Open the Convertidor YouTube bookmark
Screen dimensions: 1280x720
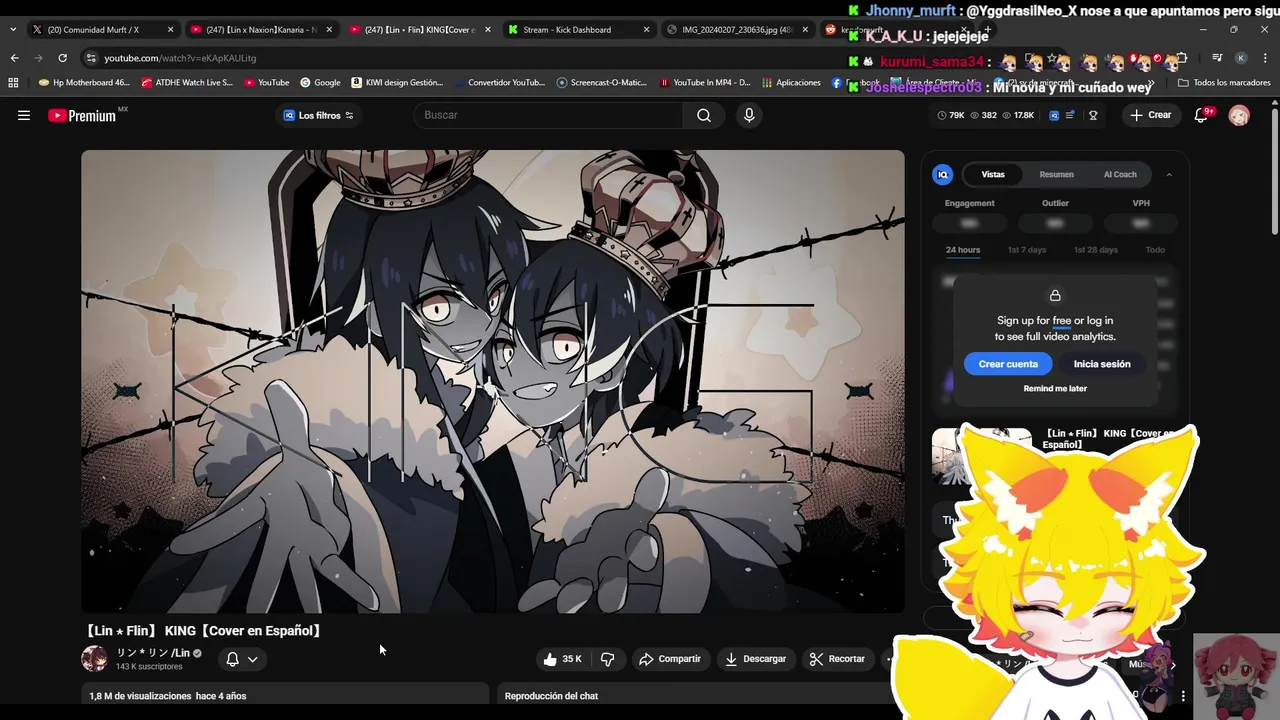[x=499, y=82]
